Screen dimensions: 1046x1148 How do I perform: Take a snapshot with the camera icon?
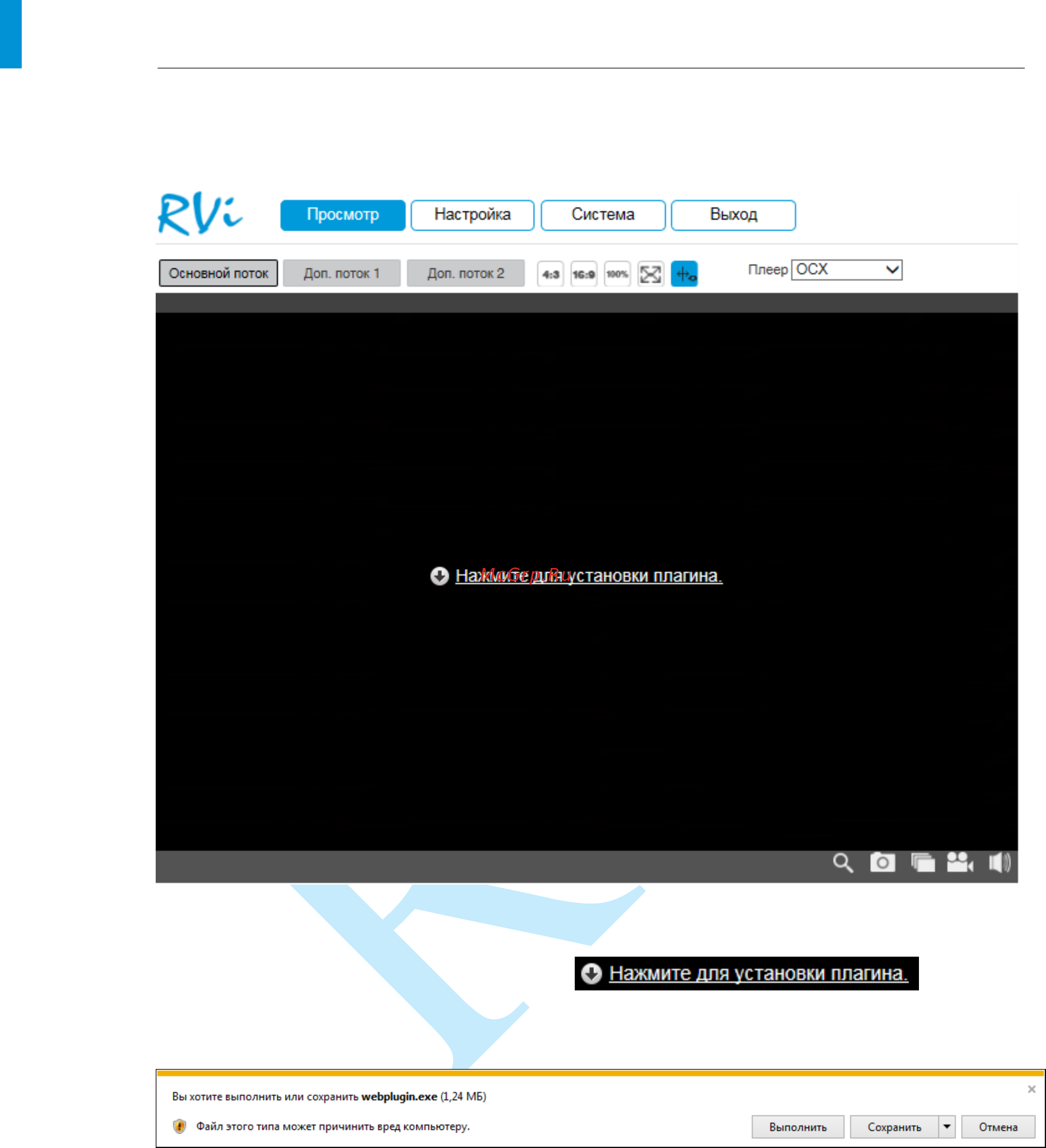pyautogui.click(x=882, y=862)
